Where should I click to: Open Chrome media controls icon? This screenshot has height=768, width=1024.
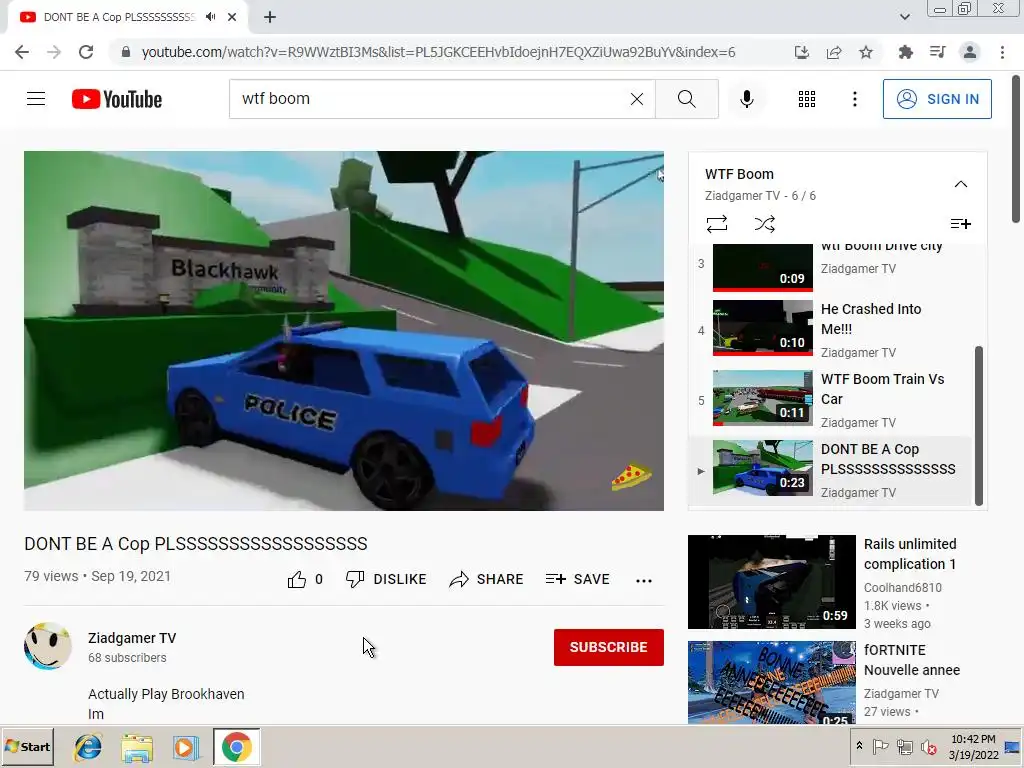coord(938,52)
